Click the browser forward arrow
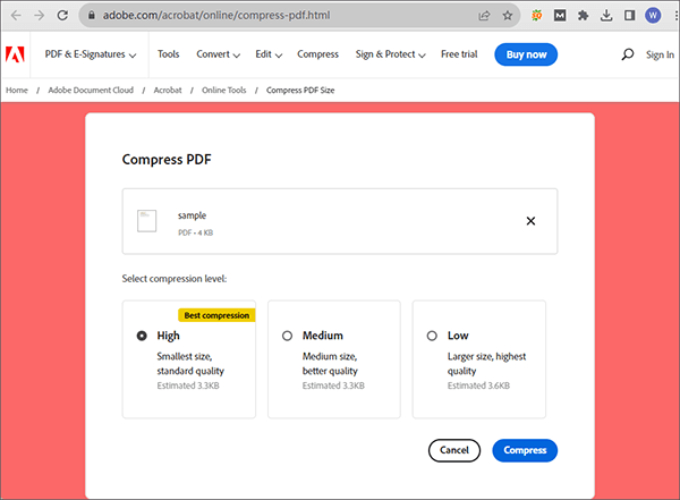The width and height of the screenshot is (680, 500). pyautogui.click(x=39, y=16)
